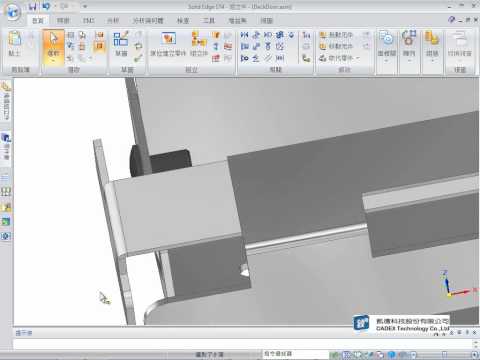Viewport: 480px width, 360px height.
Task: Select the first Mate relationship icon in Relate group
Action: tap(244, 35)
